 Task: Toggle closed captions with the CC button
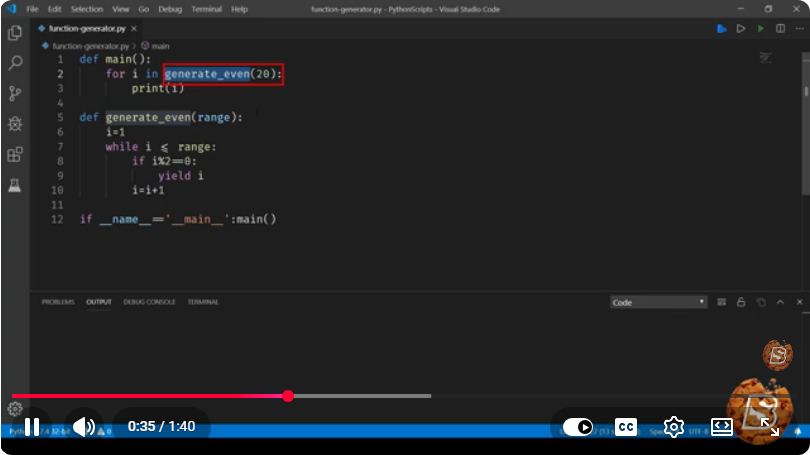click(x=626, y=427)
